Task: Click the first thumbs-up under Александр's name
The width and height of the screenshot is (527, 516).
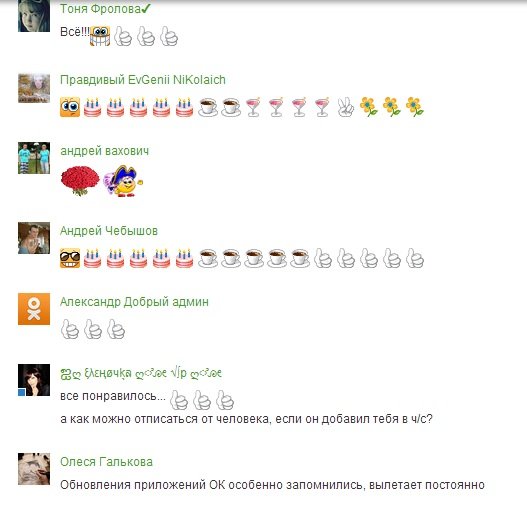Action: point(70,329)
